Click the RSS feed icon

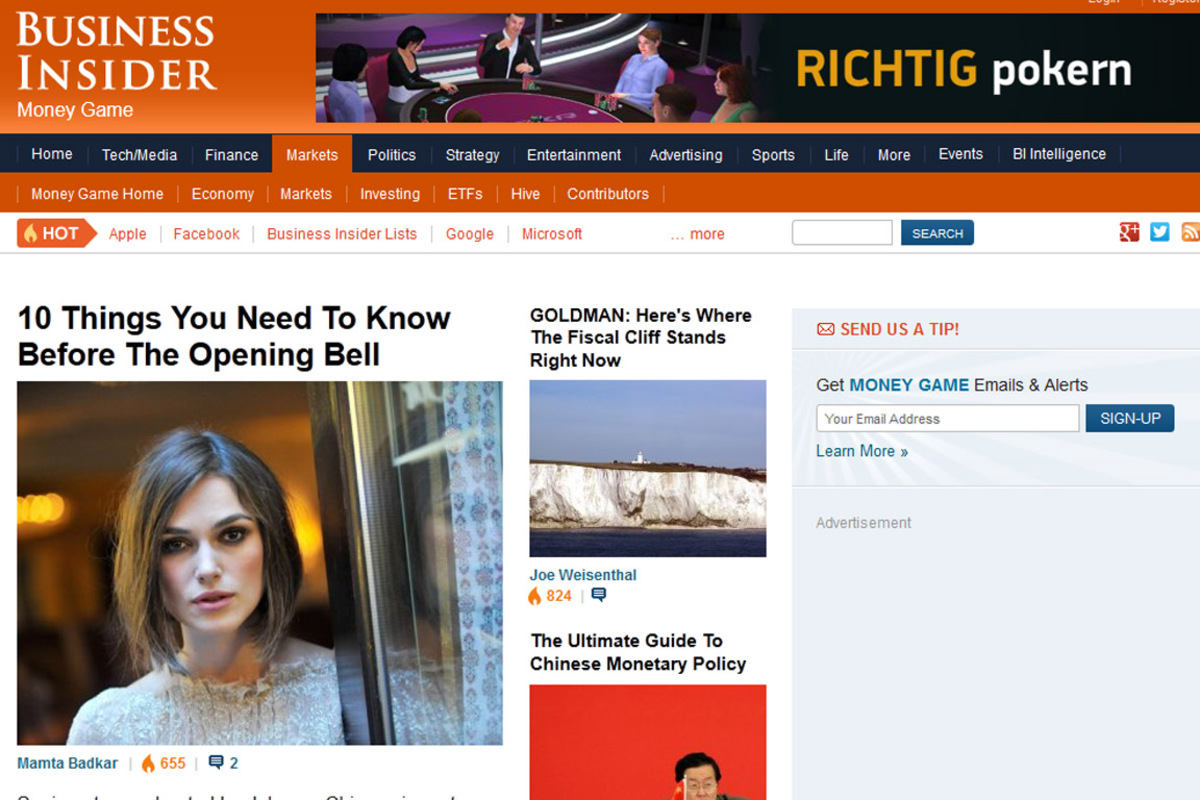pyautogui.click(x=1190, y=233)
